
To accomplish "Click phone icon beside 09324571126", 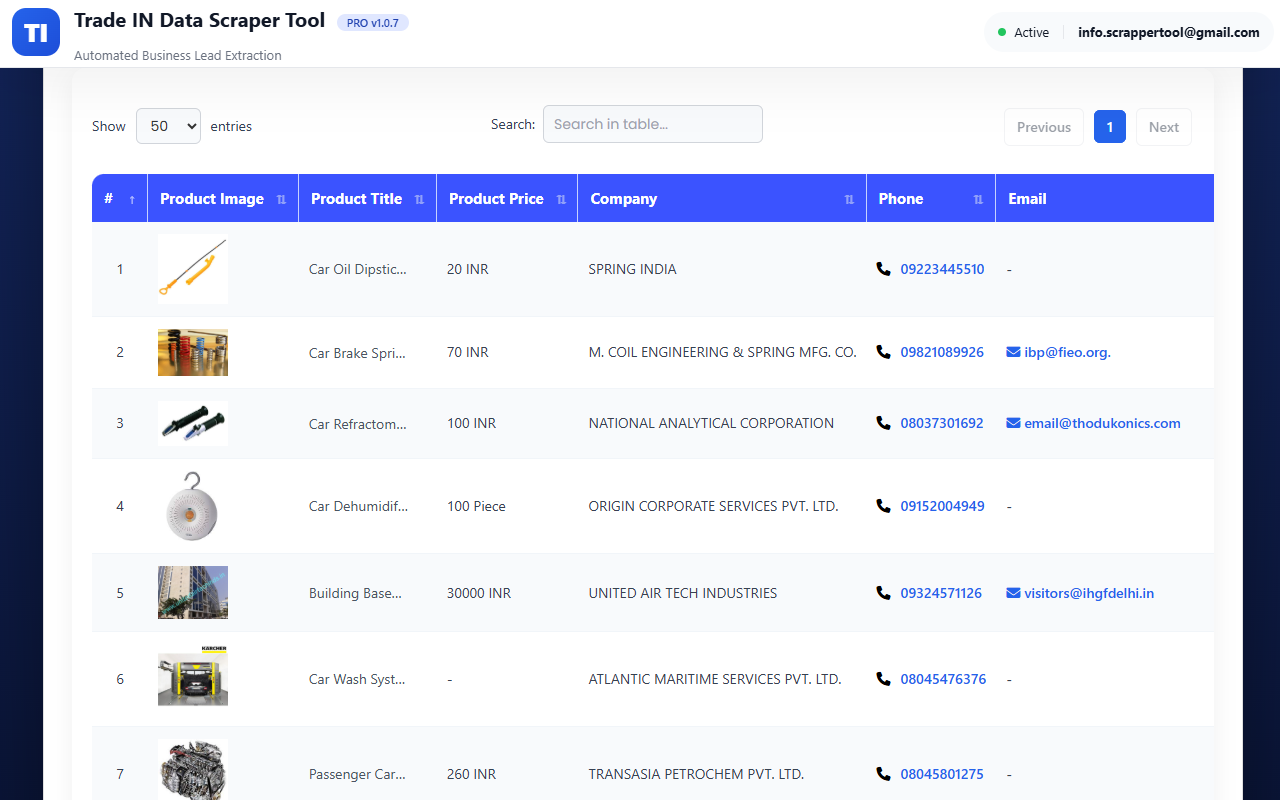I will tap(883, 593).
